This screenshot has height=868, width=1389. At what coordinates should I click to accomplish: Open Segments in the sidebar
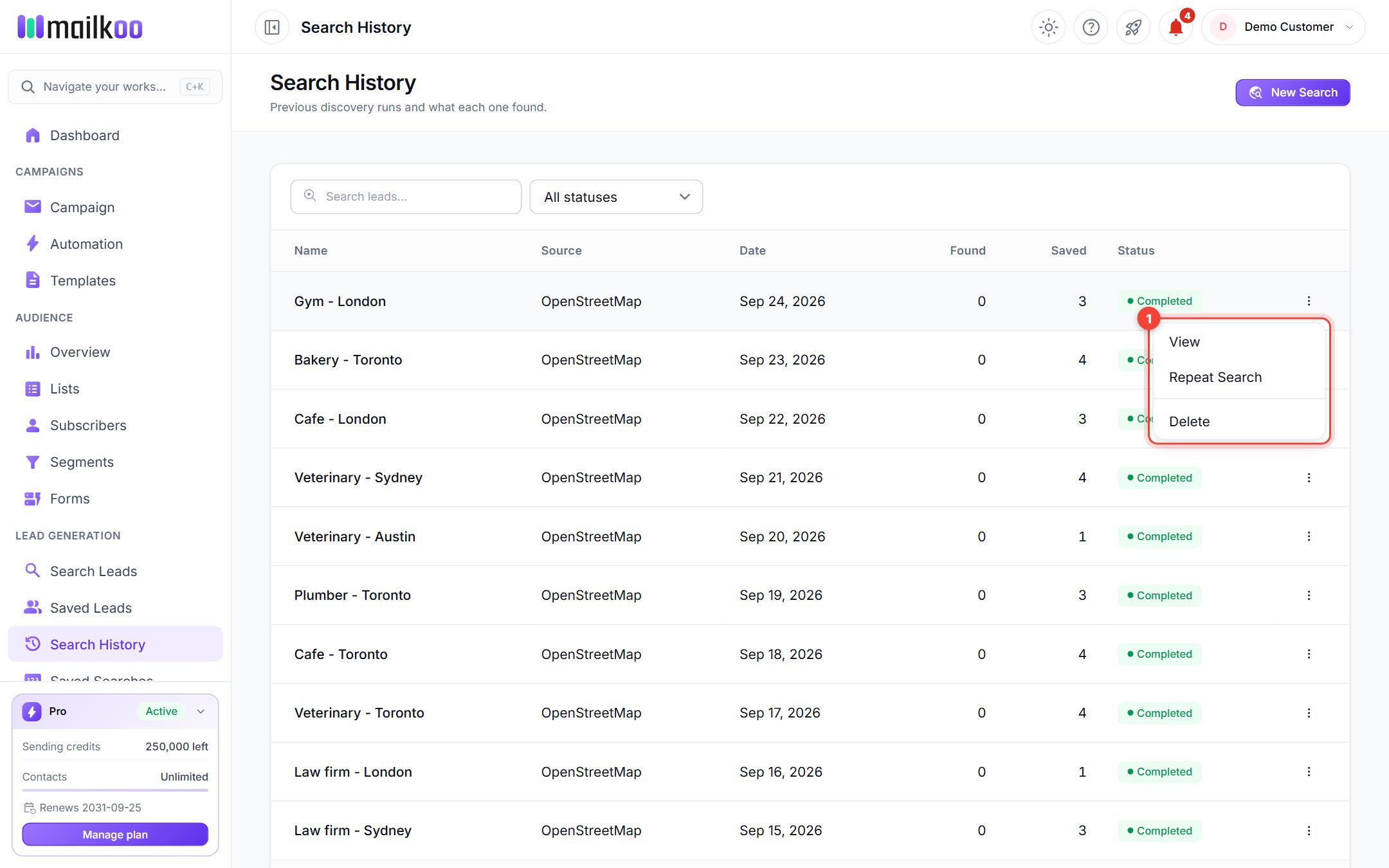(115, 462)
